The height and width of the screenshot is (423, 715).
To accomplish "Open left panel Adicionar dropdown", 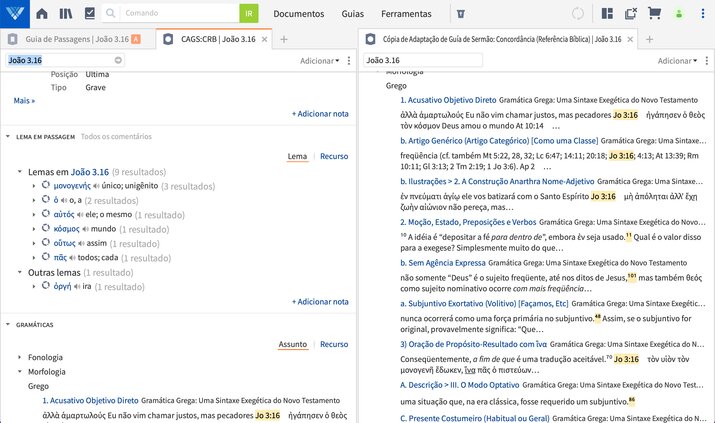I will (x=320, y=61).
